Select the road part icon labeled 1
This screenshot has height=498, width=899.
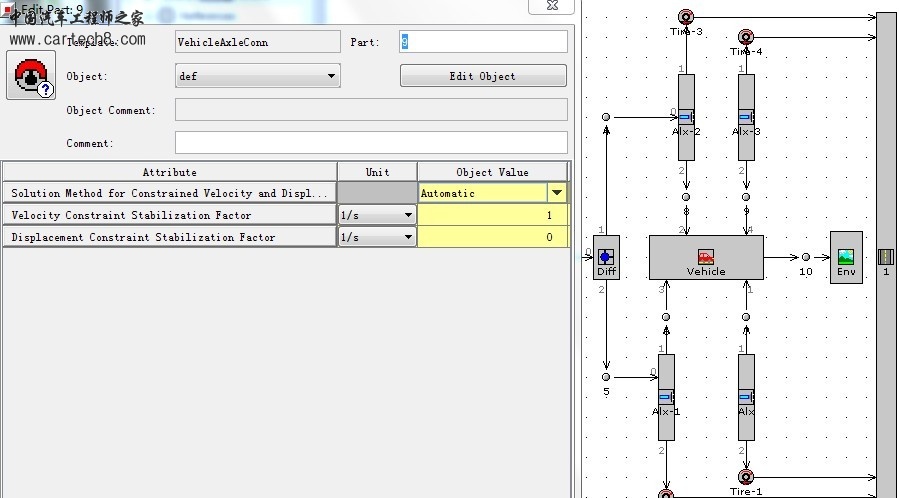pos(886,257)
